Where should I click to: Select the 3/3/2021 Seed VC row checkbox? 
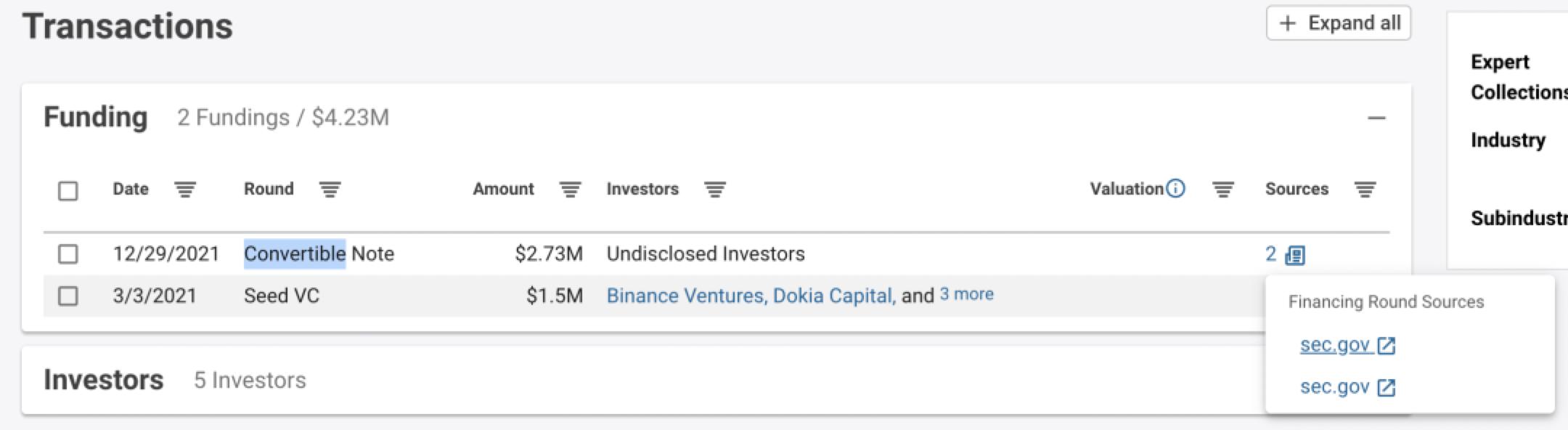68,296
